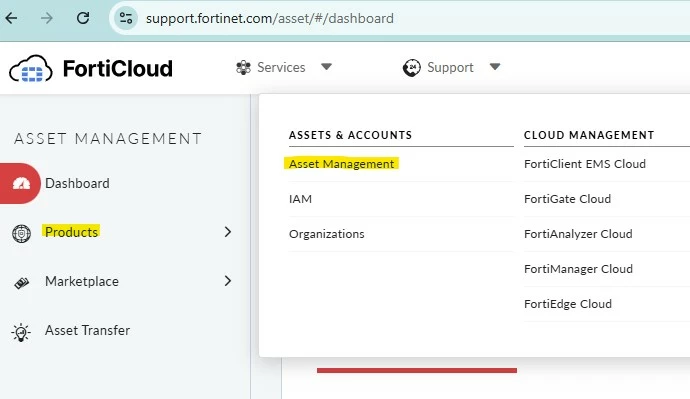Select Dashboard in the sidebar
Image resolution: width=690 pixels, height=399 pixels.
pyautogui.click(x=77, y=183)
